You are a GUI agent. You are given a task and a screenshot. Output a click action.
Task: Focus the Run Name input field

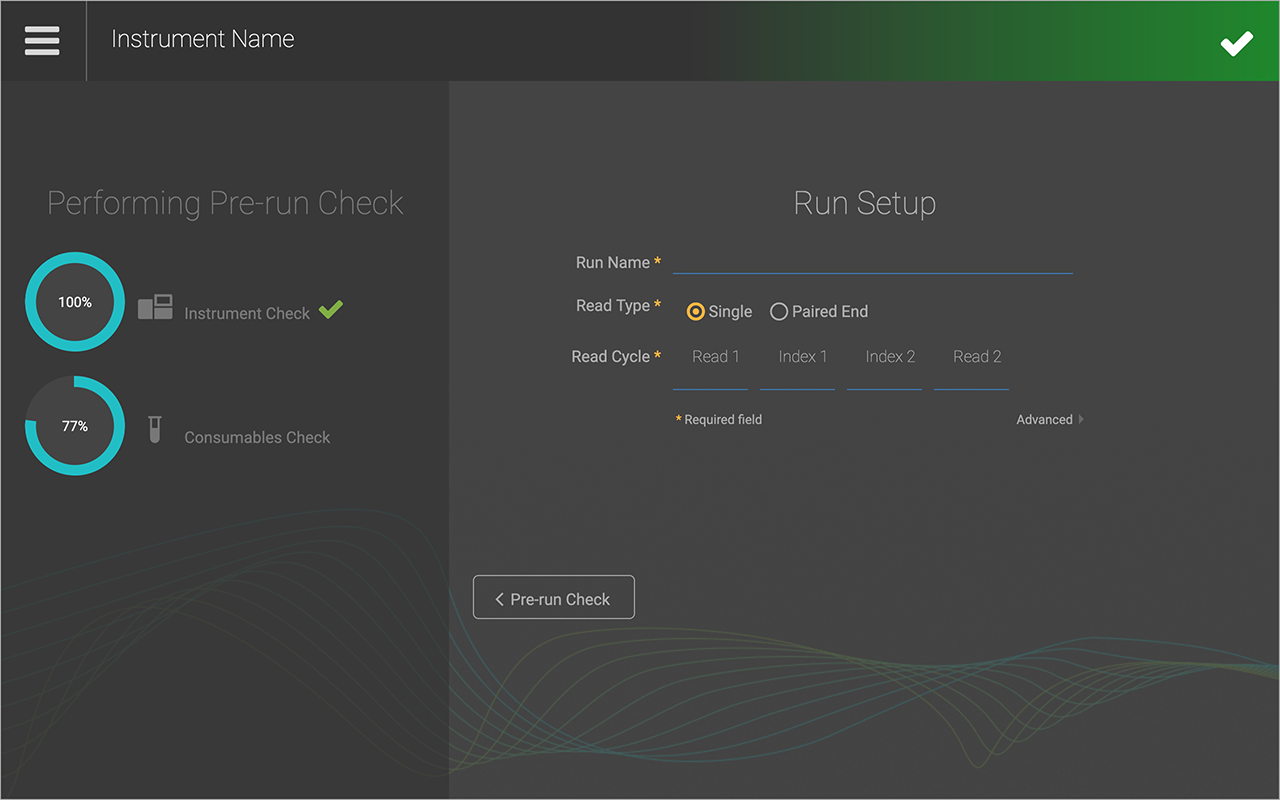[x=872, y=262]
